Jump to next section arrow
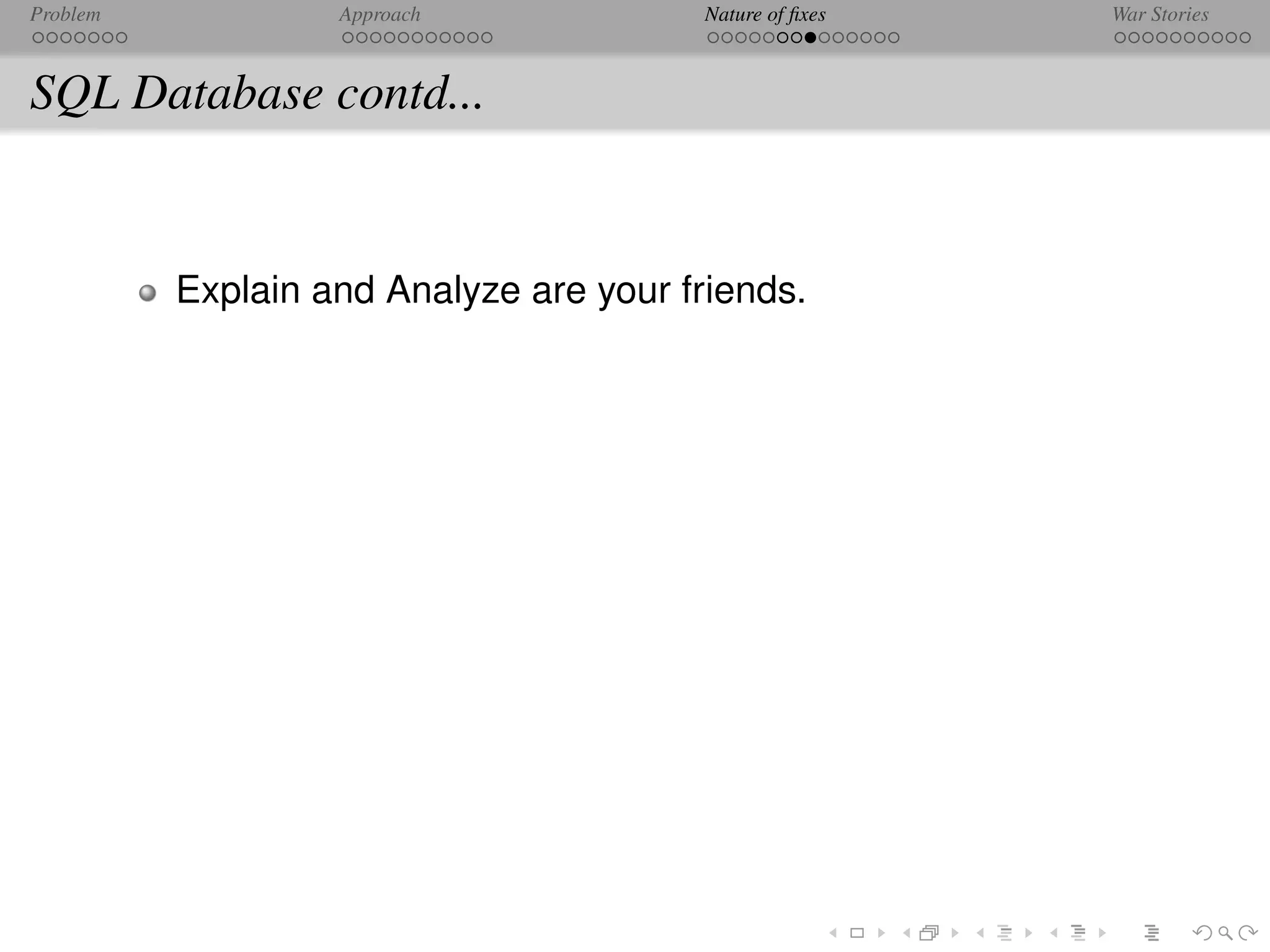This screenshot has height=952, width=1270. [1102, 933]
